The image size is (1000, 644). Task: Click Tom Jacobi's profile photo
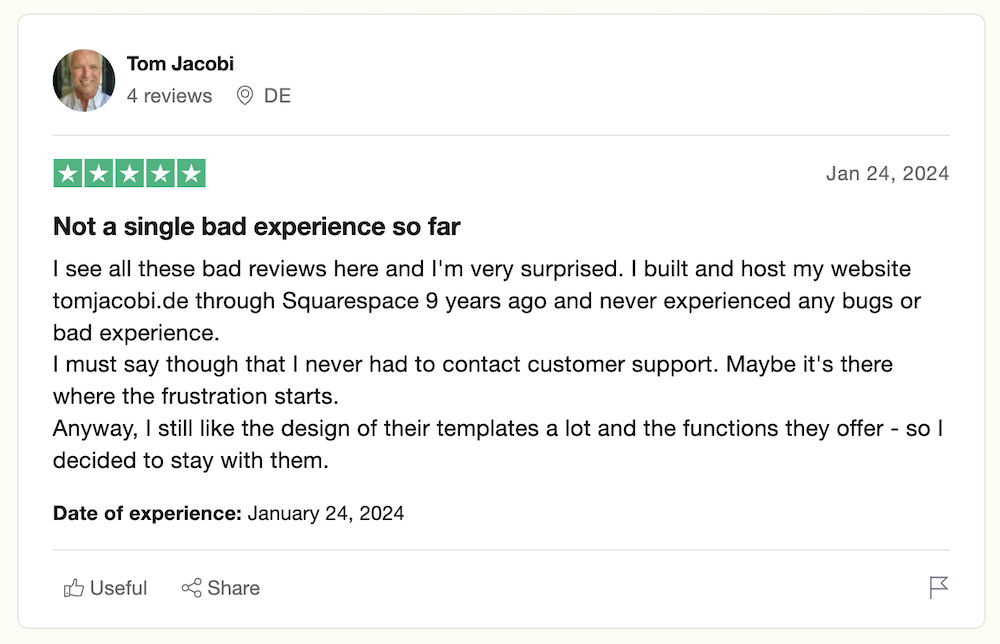84,81
